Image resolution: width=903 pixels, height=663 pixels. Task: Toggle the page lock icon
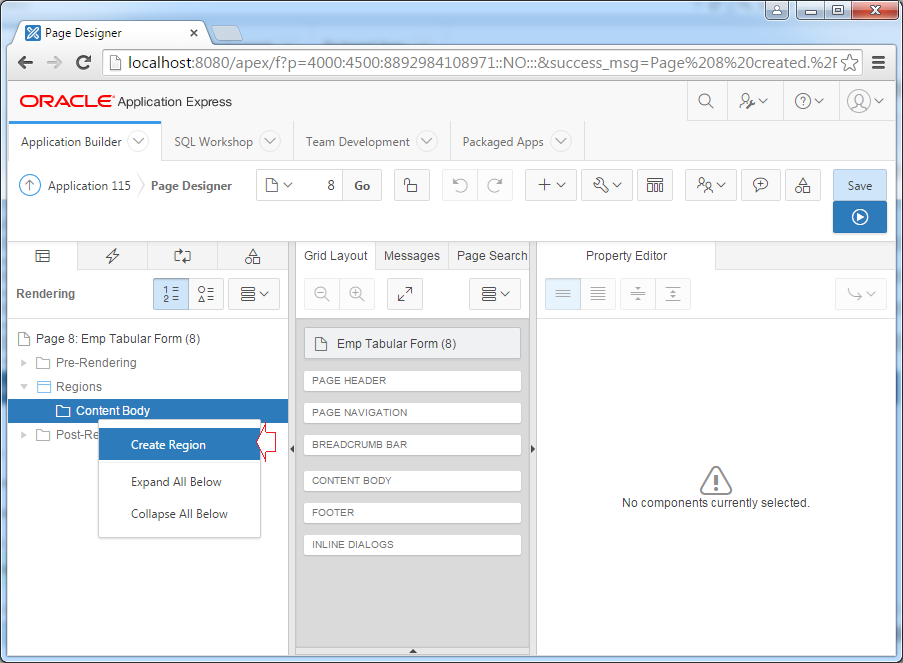click(x=411, y=185)
